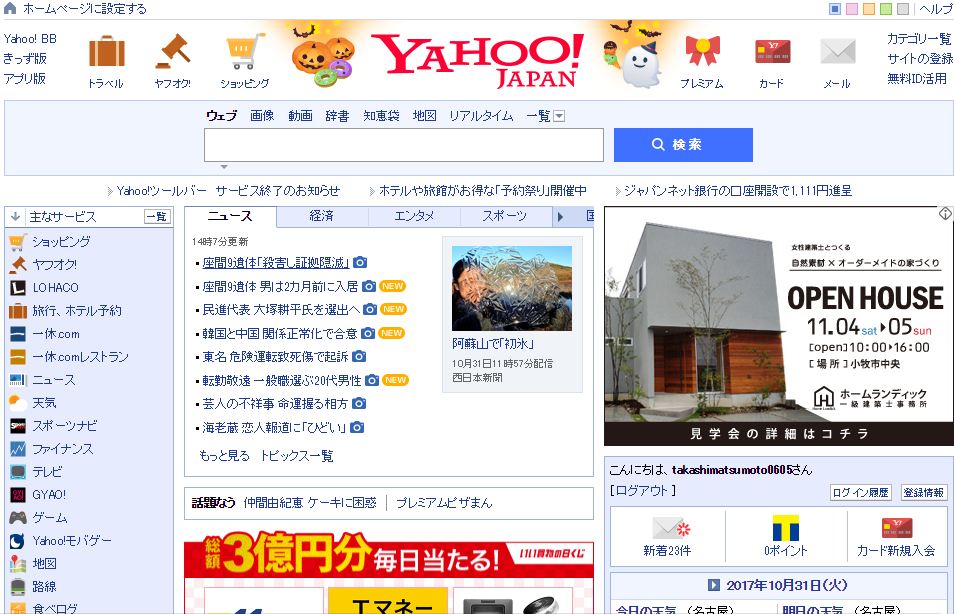The height and width of the screenshot is (614, 954).
Task: Click the blue 検索 search button
Action: tap(683, 145)
